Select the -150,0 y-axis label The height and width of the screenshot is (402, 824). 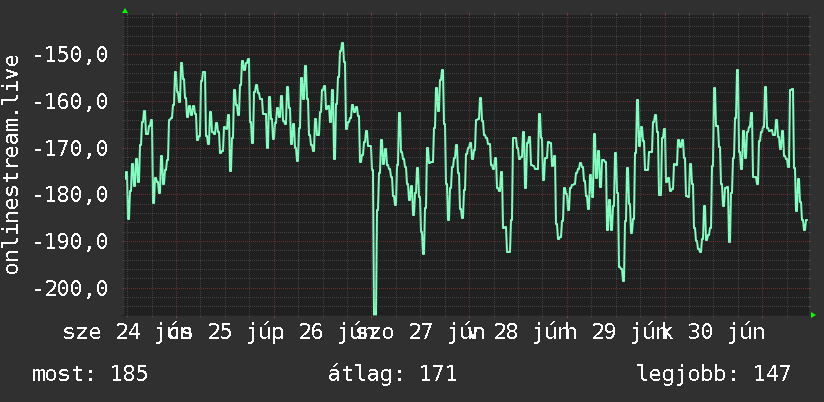[70, 54]
